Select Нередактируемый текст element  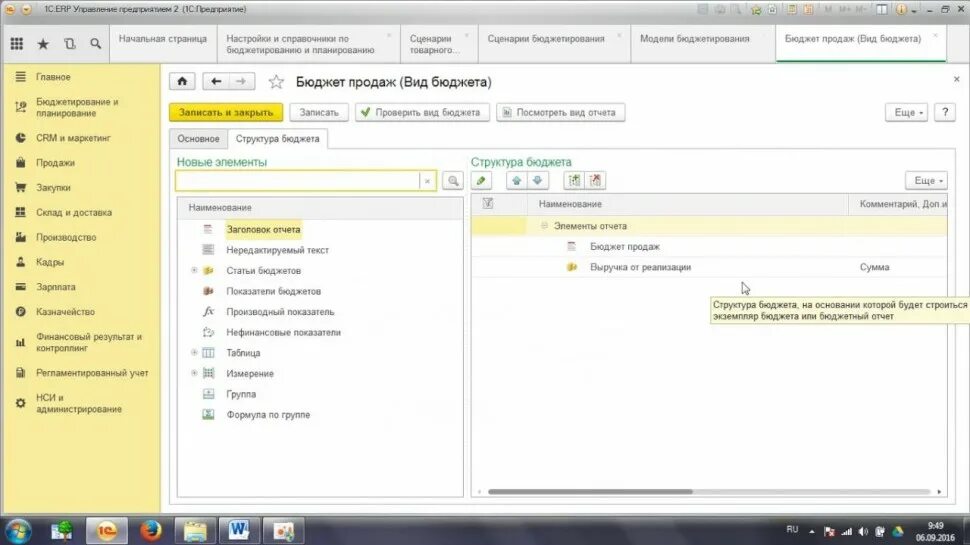pos(277,250)
